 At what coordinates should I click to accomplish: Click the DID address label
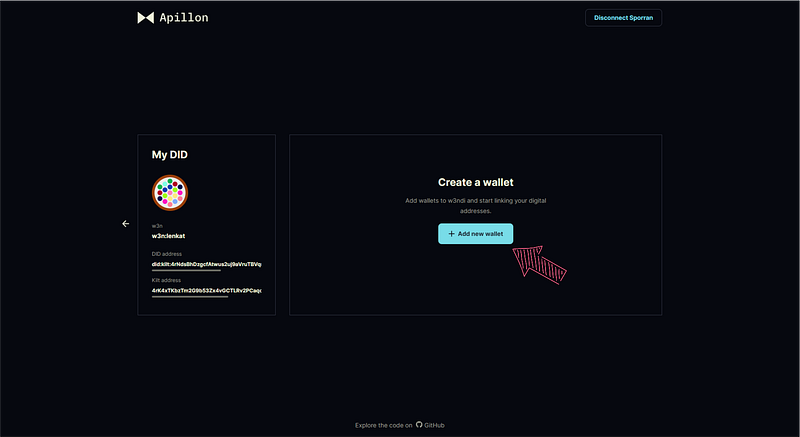(167, 254)
